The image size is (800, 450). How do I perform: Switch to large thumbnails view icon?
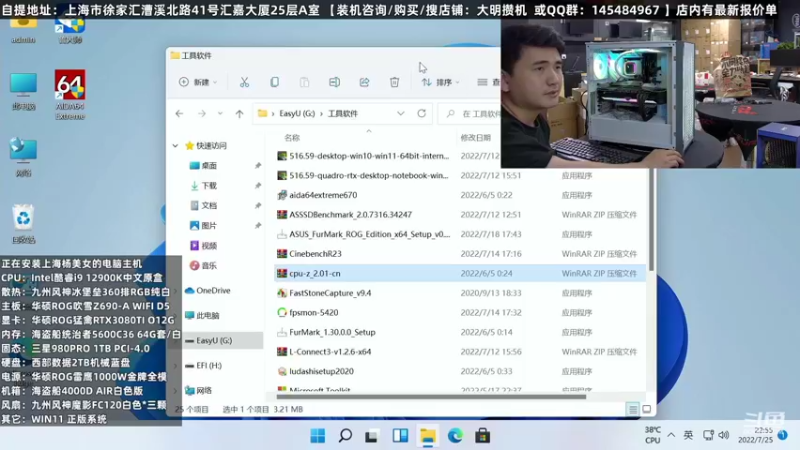click(x=646, y=409)
